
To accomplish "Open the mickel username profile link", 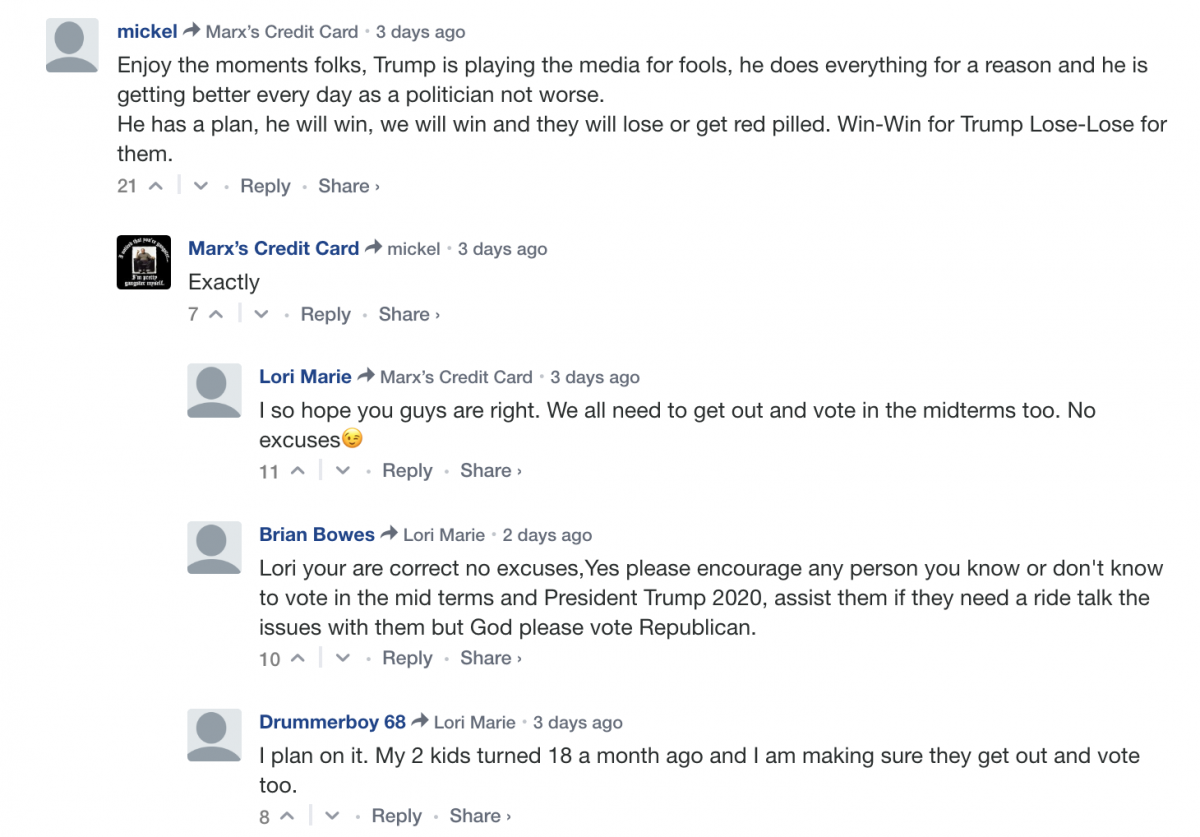I will pos(147,32).
